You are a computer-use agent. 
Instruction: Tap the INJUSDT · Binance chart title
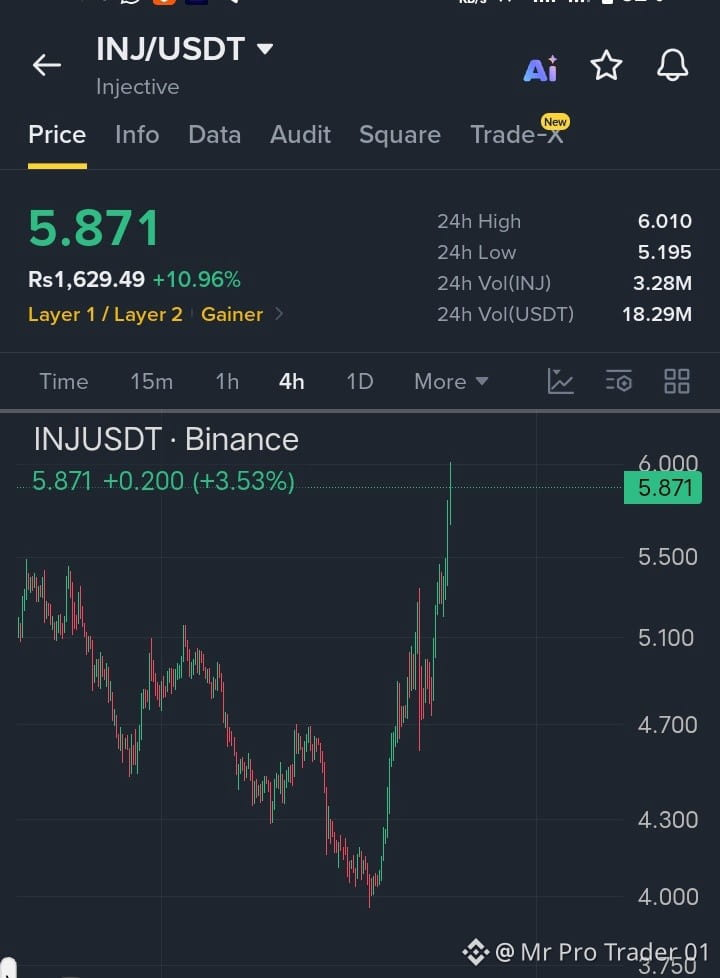click(x=166, y=439)
